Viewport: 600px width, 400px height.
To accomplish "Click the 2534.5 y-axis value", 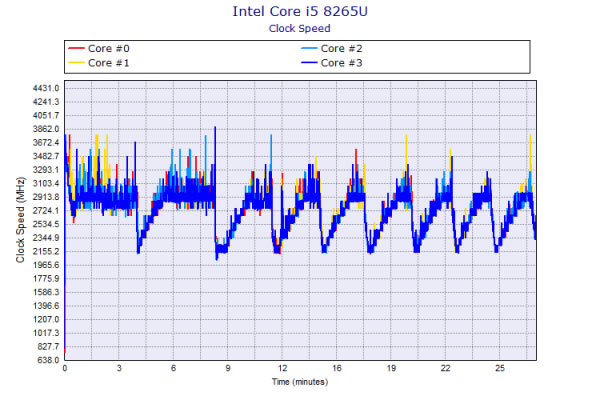I will point(46,224).
